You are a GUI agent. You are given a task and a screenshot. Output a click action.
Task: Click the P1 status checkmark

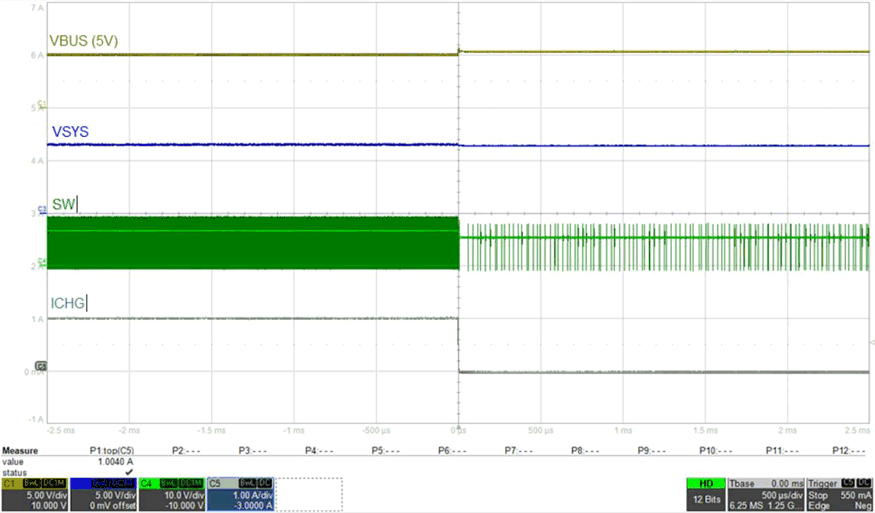click(x=129, y=471)
